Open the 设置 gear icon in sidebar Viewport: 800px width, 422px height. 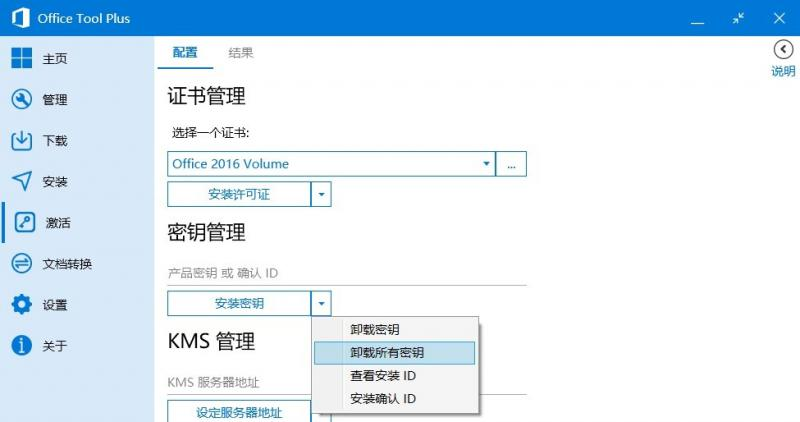click(21, 305)
